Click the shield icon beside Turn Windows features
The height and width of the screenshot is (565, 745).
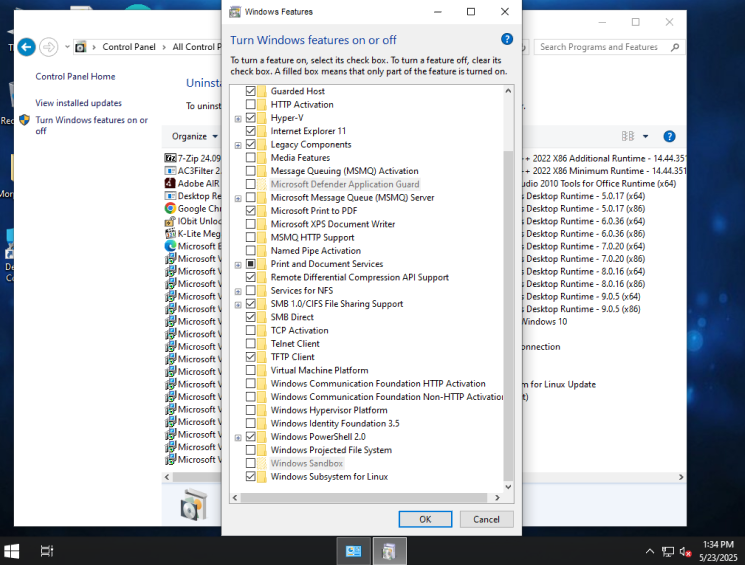point(24,120)
